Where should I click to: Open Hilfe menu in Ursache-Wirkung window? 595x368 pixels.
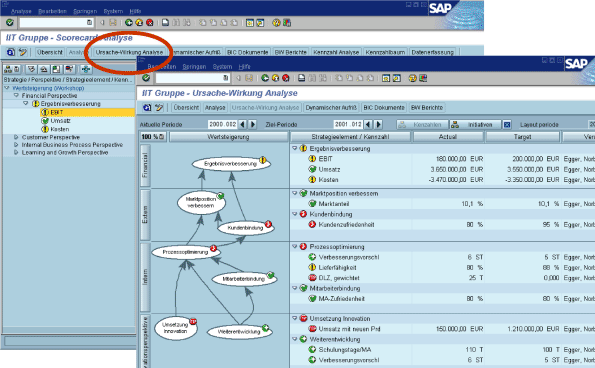click(x=245, y=67)
